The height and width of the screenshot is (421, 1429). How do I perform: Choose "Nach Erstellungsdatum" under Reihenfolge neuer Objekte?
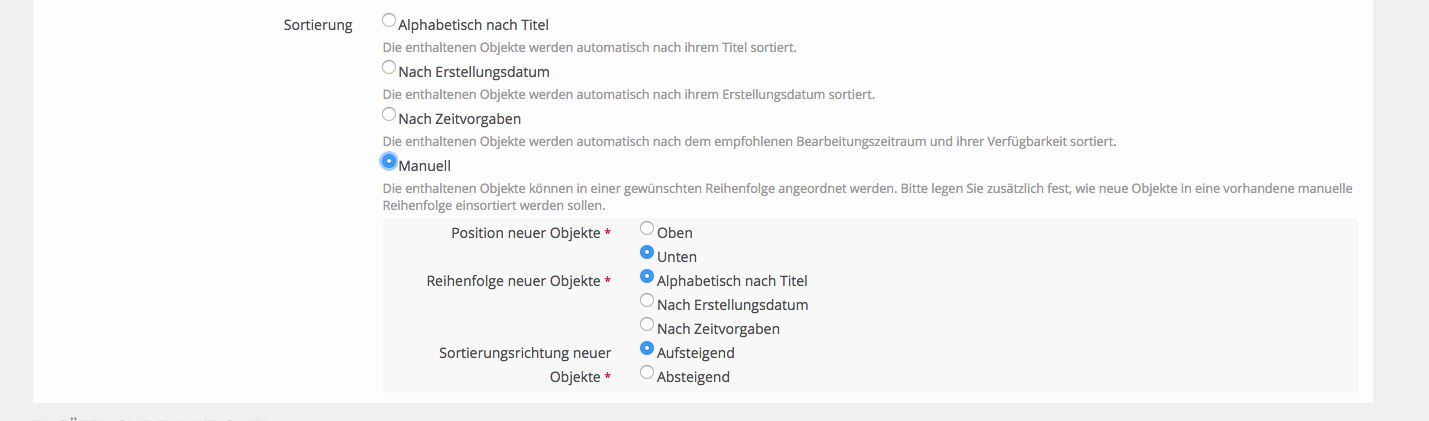click(647, 300)
